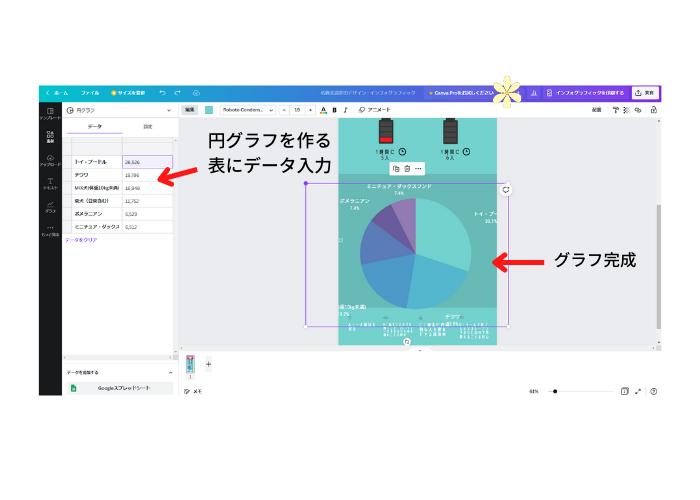
Task: Select the cell トイ・プードル
Action: coord(97,162)
